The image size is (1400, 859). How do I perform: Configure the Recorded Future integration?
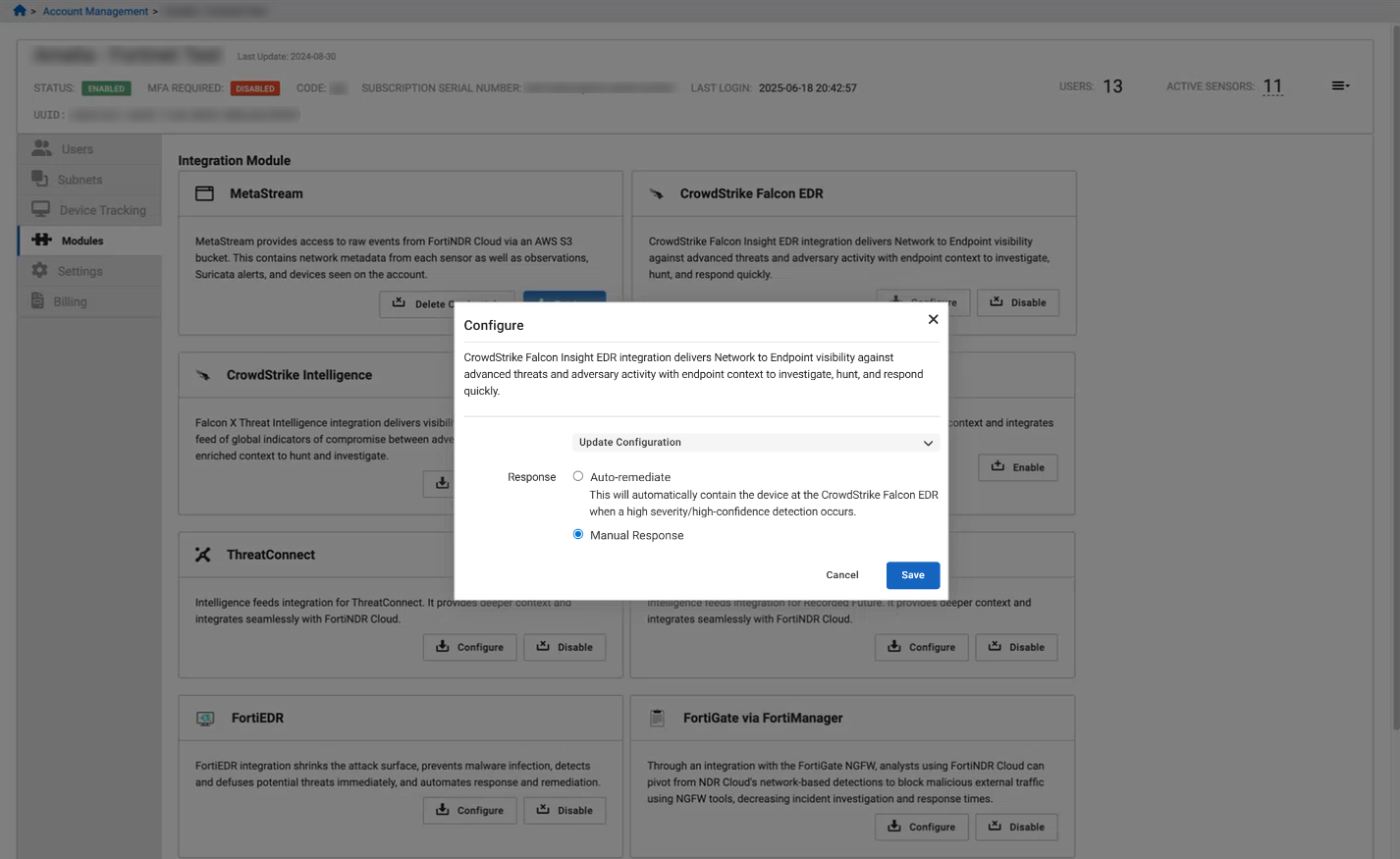coord(922,647)
